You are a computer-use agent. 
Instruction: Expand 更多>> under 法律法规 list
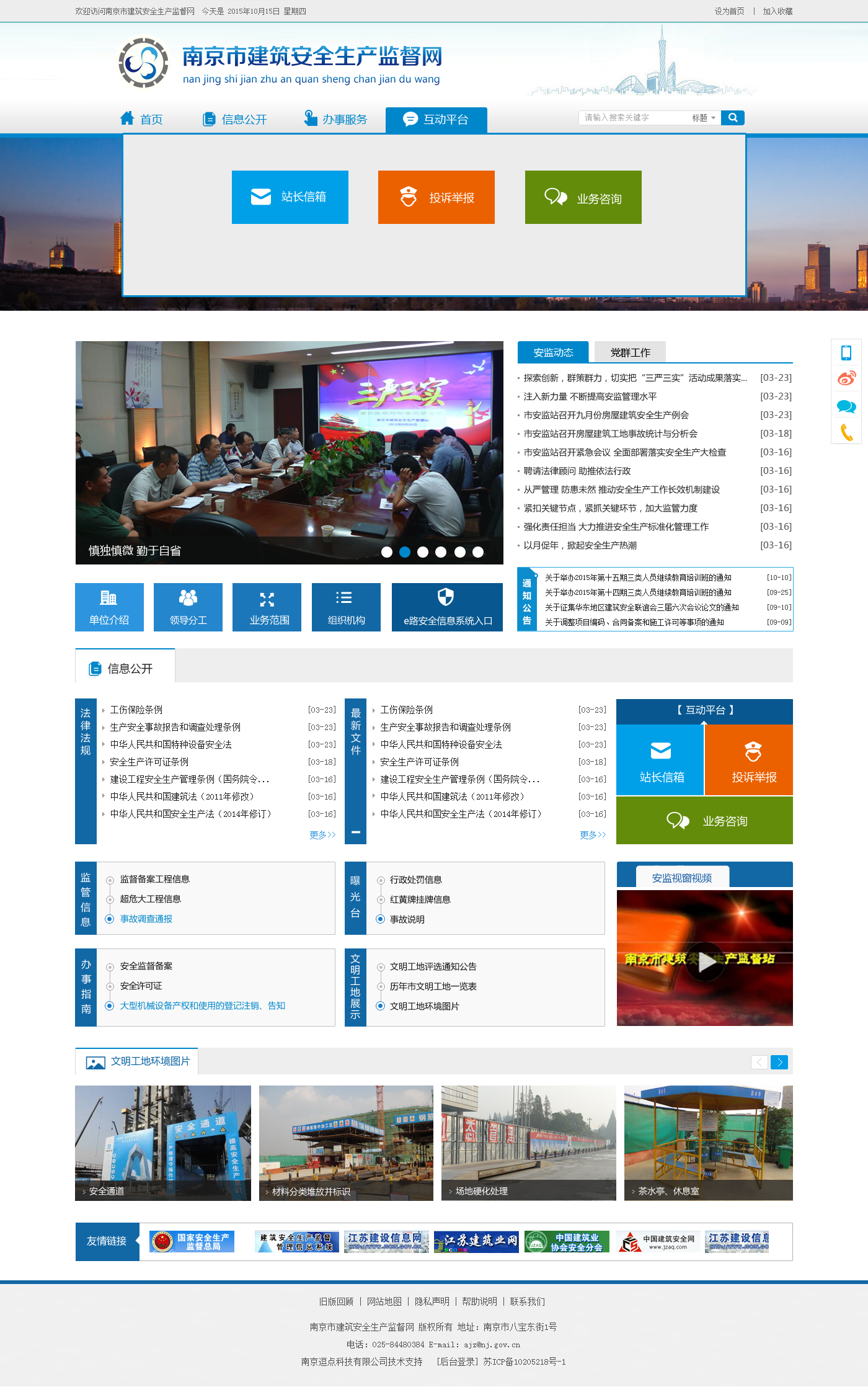pos(322,835)
